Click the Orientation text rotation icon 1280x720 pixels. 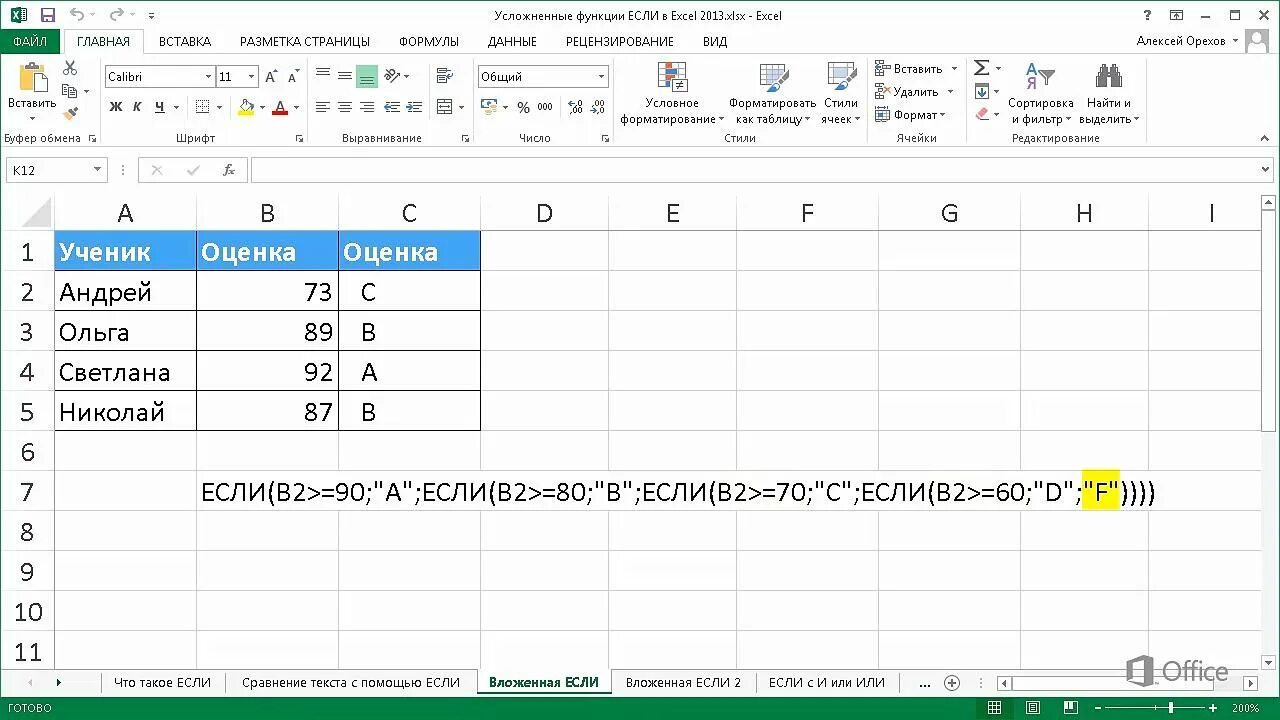393,76
